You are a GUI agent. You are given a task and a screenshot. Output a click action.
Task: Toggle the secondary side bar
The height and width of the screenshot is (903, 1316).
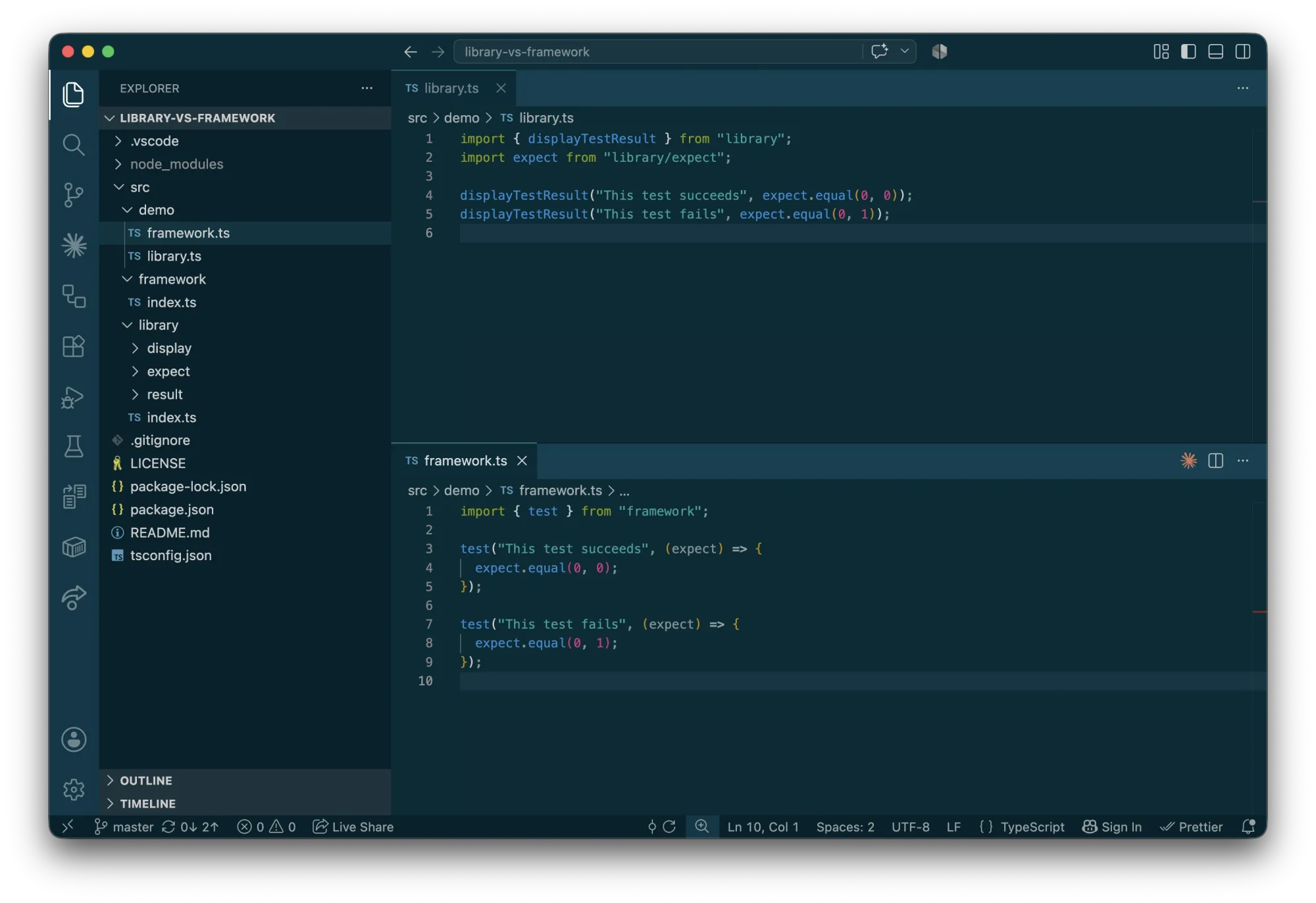tap(1243, 51)
